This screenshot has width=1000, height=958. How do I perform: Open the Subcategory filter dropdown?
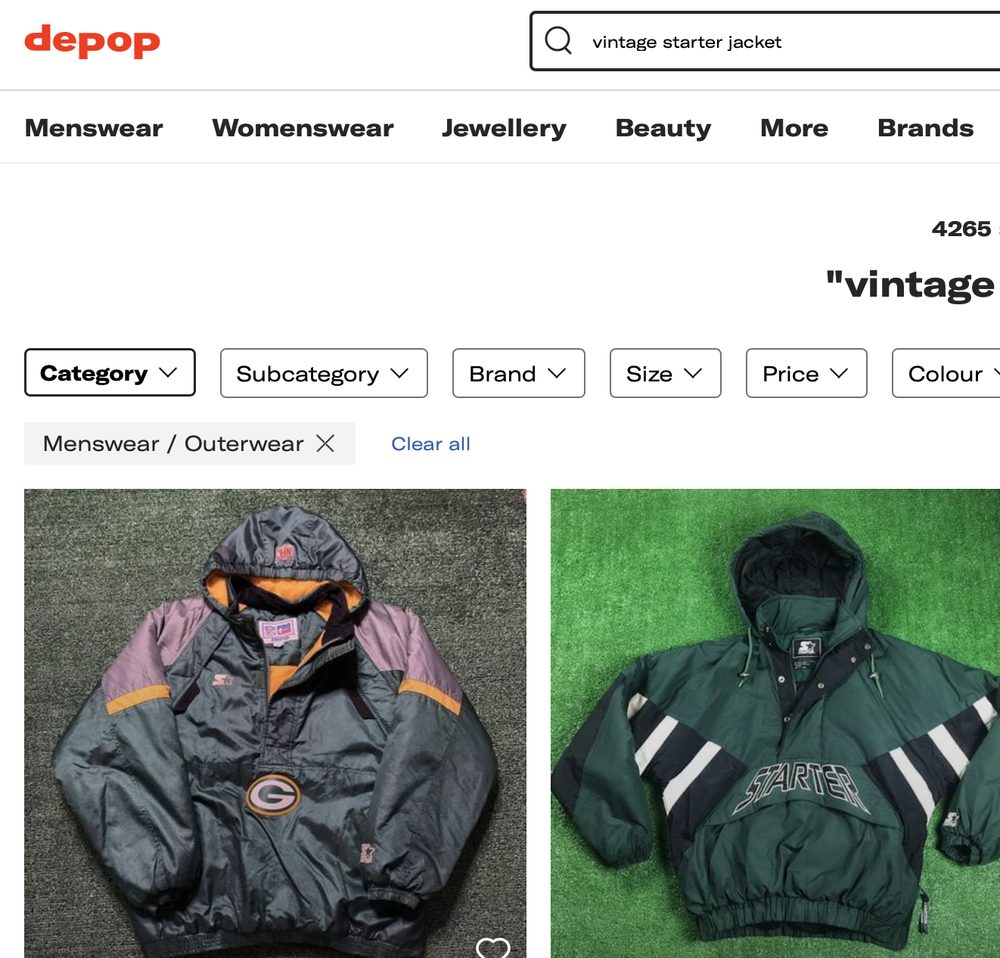point(324,373)
